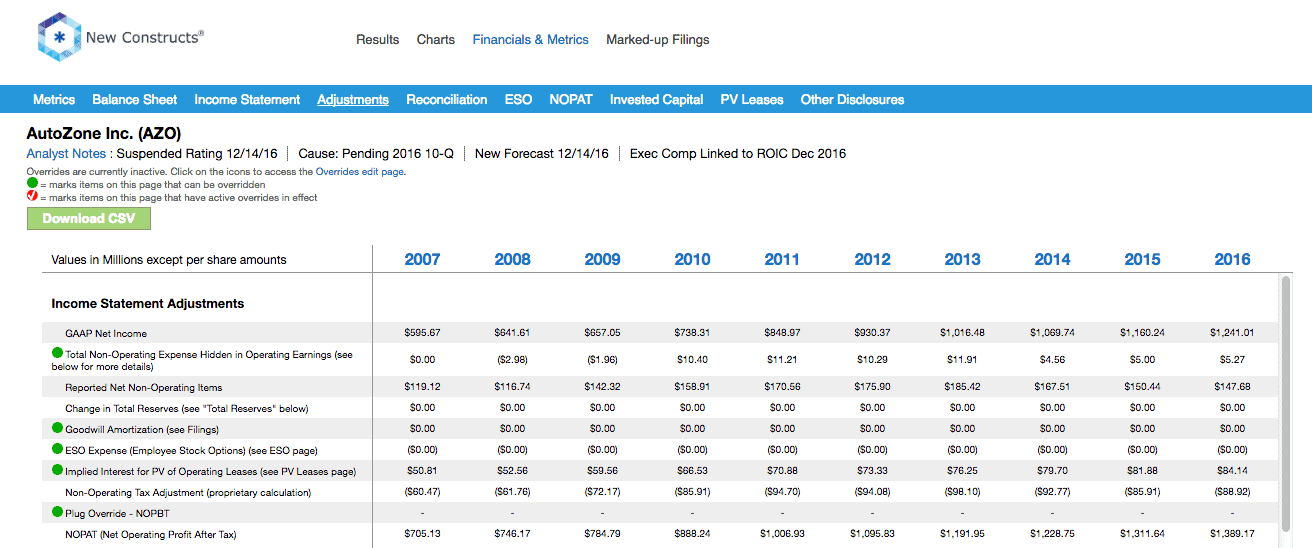Screen dimensions: 1312x548
Task: Click 2011 GAAP Net Income value $848.97
Action: 782,333
